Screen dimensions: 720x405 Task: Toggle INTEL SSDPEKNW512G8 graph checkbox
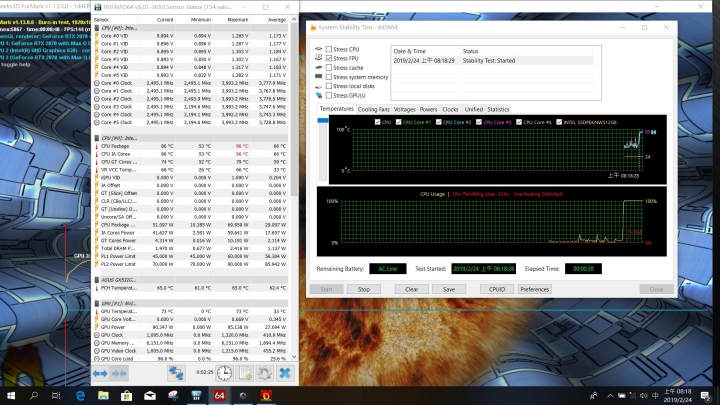point(559,122)
